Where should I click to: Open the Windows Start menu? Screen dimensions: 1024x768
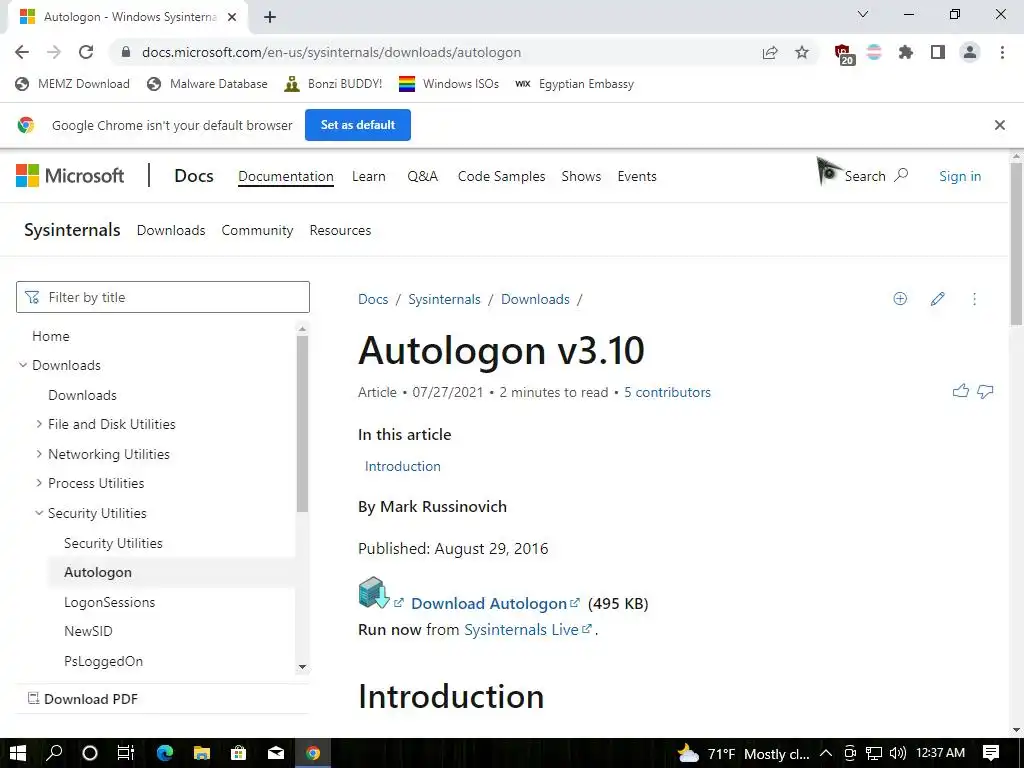18,753
